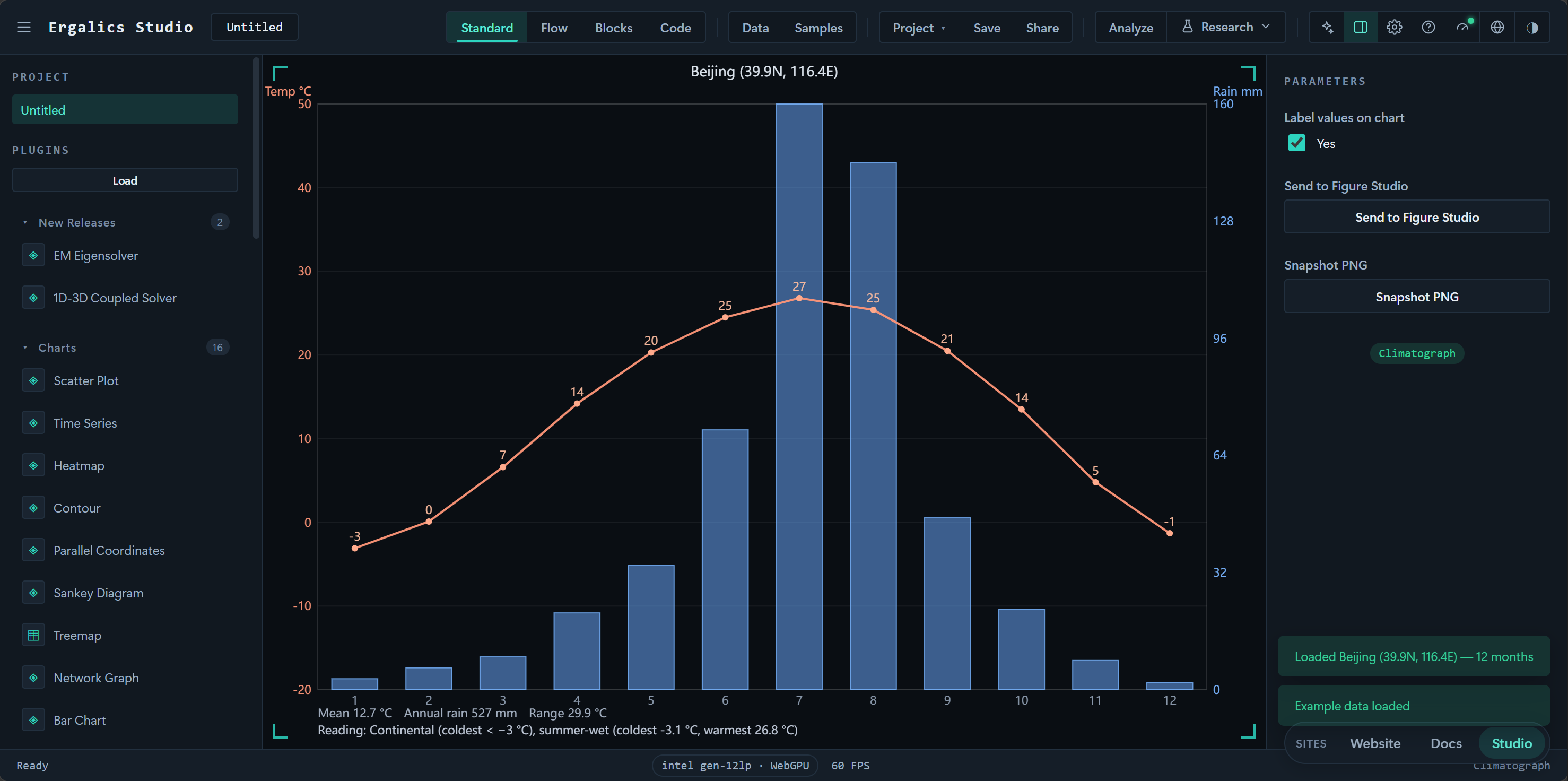Click Send to Figure Studio button
The width and height of the screenshot is (1568, 781).
click(x=1416, y=218)
